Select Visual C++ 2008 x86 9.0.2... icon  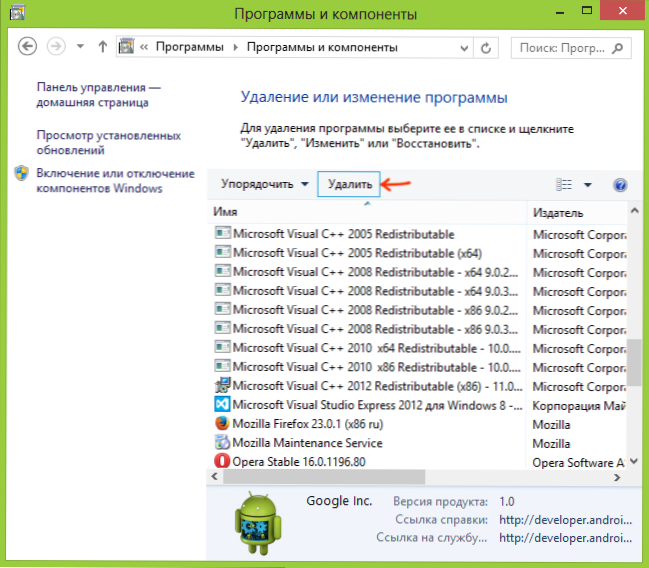(223, 309)
